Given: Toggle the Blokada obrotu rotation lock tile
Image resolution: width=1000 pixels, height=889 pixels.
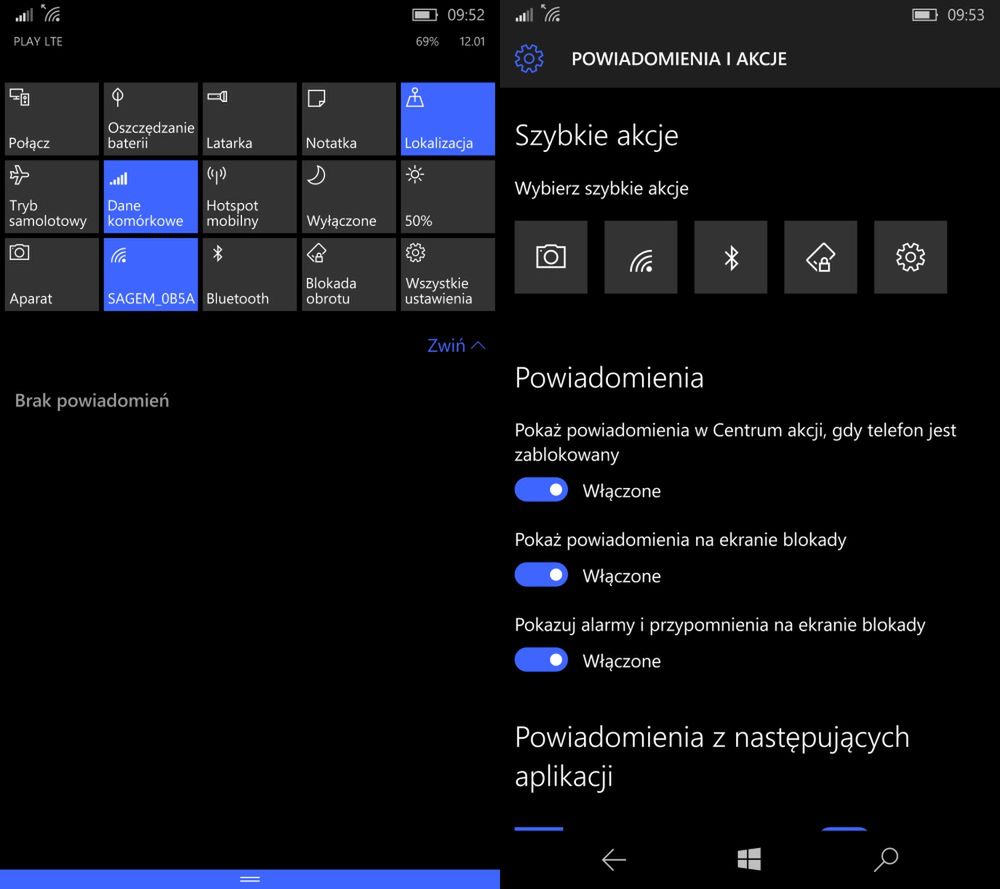Looking at the screenshot, I should tap(348, 274).
